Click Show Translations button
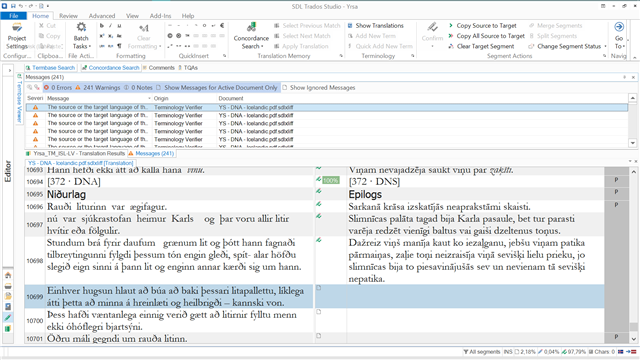Screen dimensions: 640x360 point(376,26)
